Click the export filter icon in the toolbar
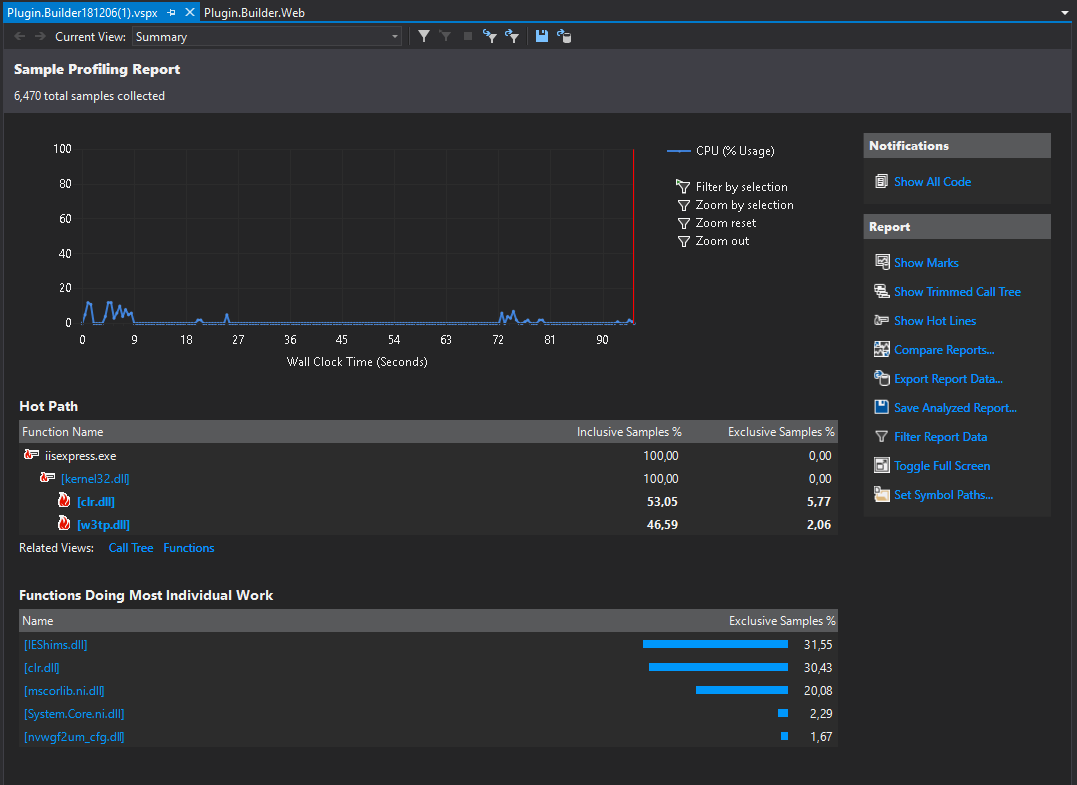The width and height of the screenshot is (1077, 785). 512,36
